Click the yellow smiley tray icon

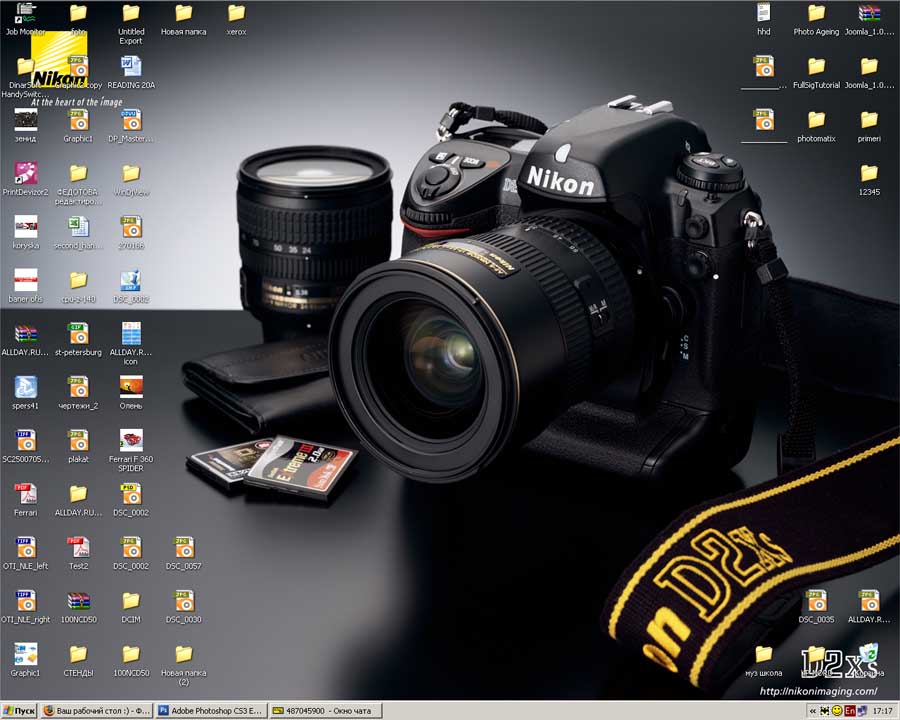(837, 711)
